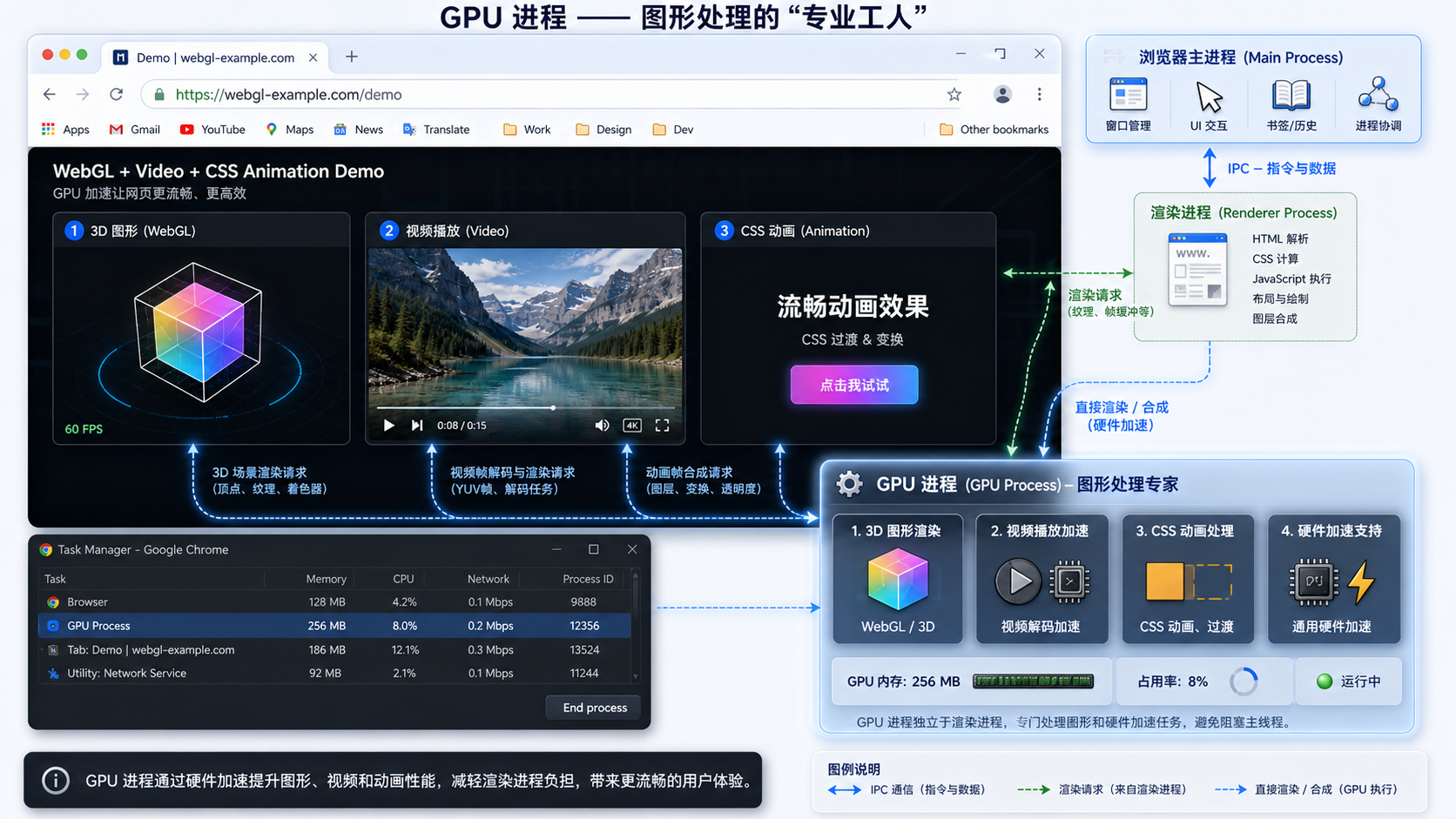Click the rotating 3D WebGL cube
Viewport: 1456px width, 819px height.
199,332
